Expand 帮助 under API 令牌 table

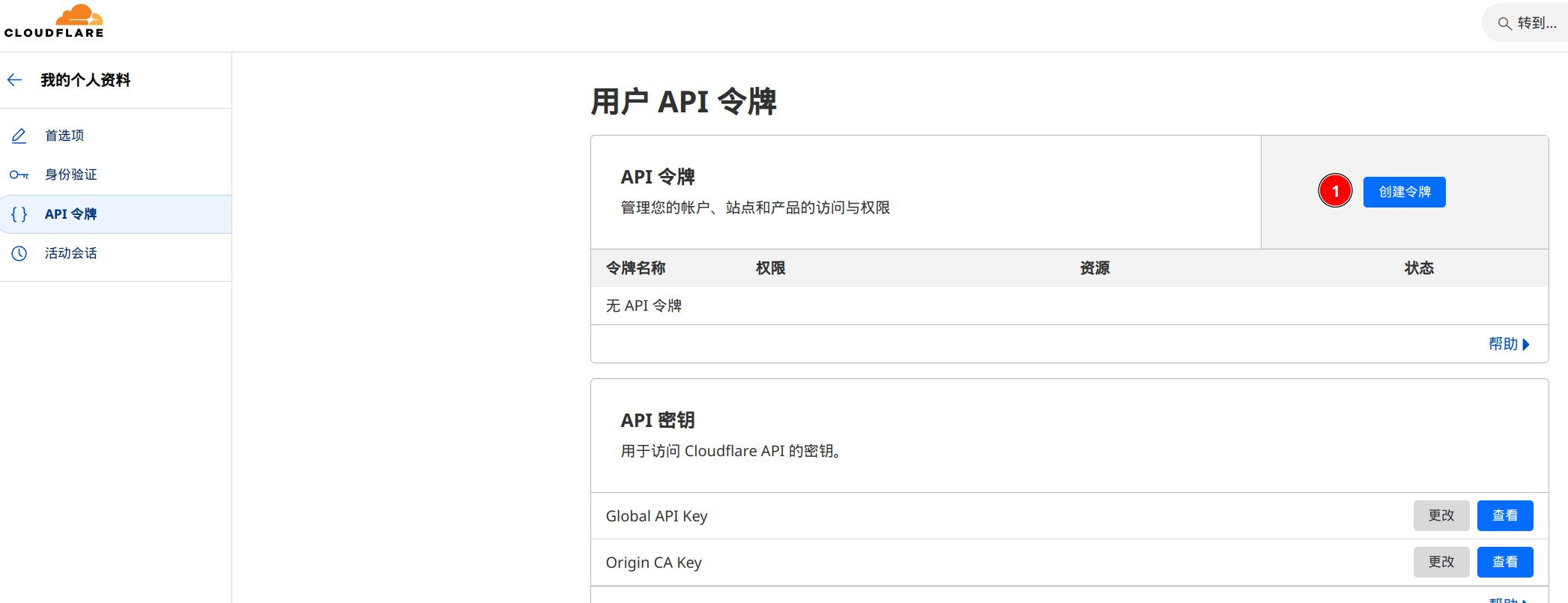[1508, 344]
